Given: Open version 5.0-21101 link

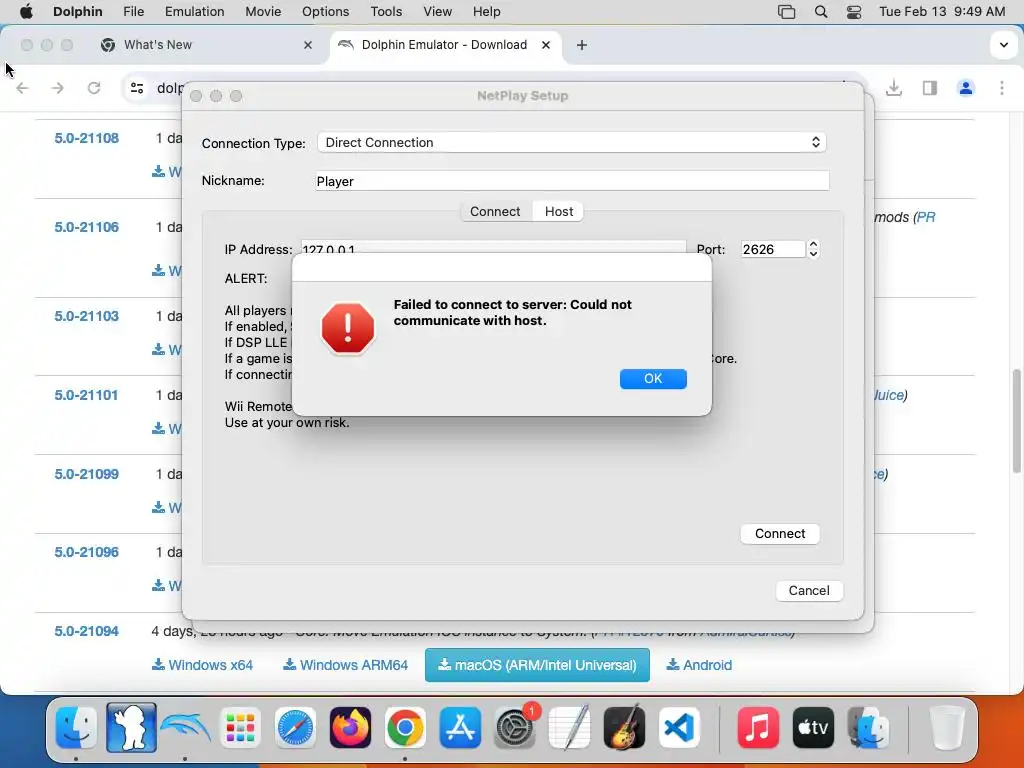Looking at the screenshot, I should pyautogui.click(x=86, y=395).
